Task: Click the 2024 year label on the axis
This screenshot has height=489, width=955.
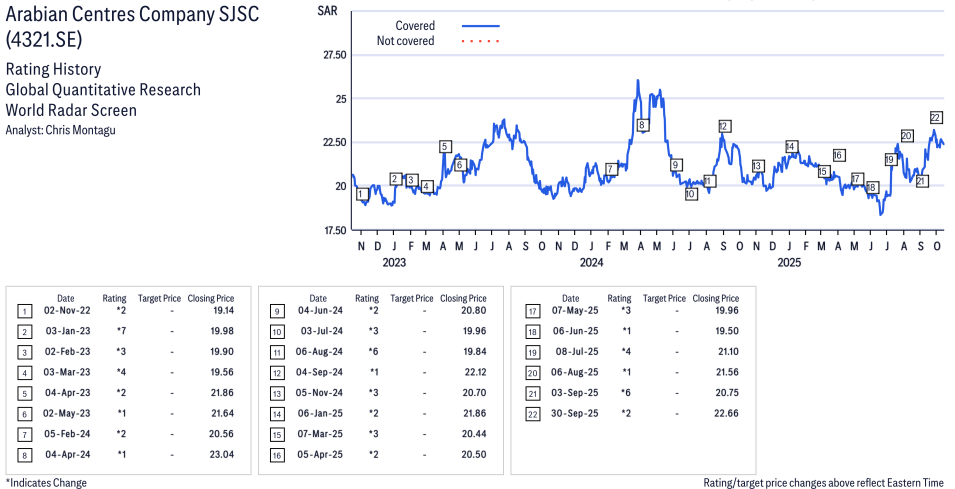Action: pos(591,263)
